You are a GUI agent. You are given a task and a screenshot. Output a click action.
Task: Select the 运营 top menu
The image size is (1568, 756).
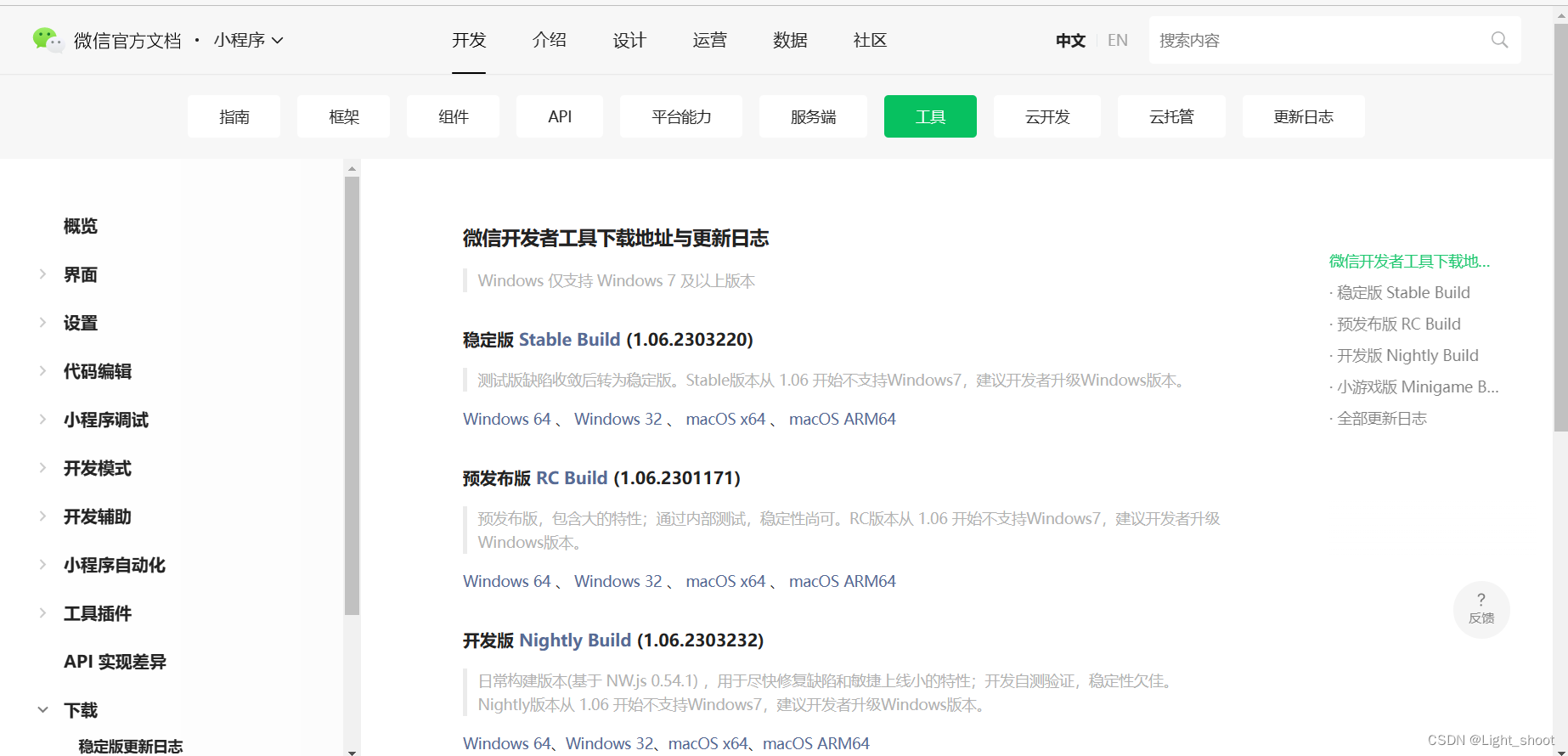coord(709,40)
